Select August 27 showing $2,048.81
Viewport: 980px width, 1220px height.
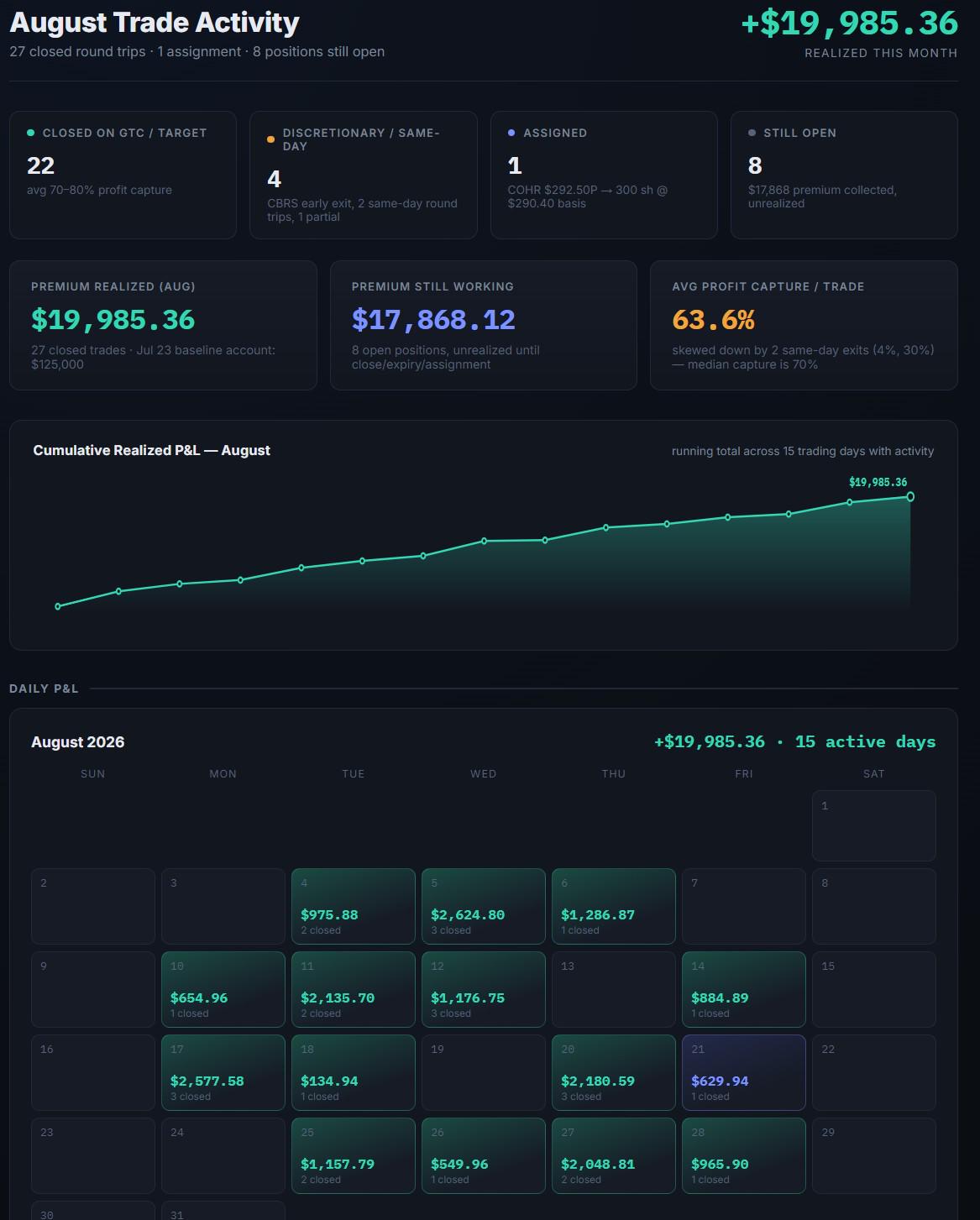(614, 1155)
